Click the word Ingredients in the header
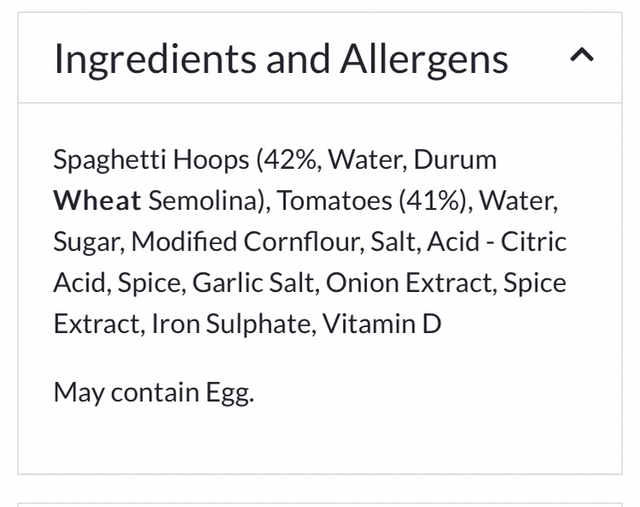Image resolution: width=640 pixels, height=507 pixels. click(x=155, y=59)
